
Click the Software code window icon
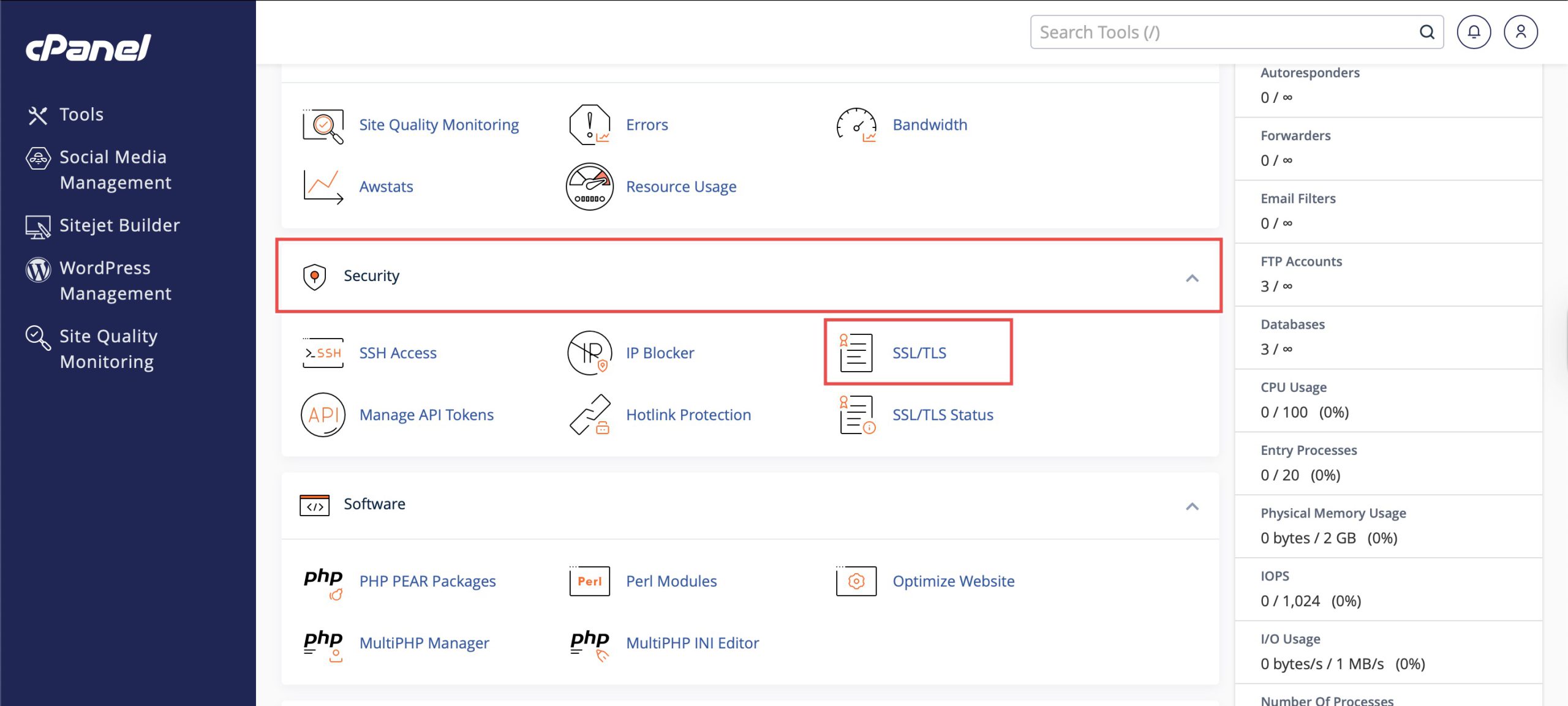point(314,505)
